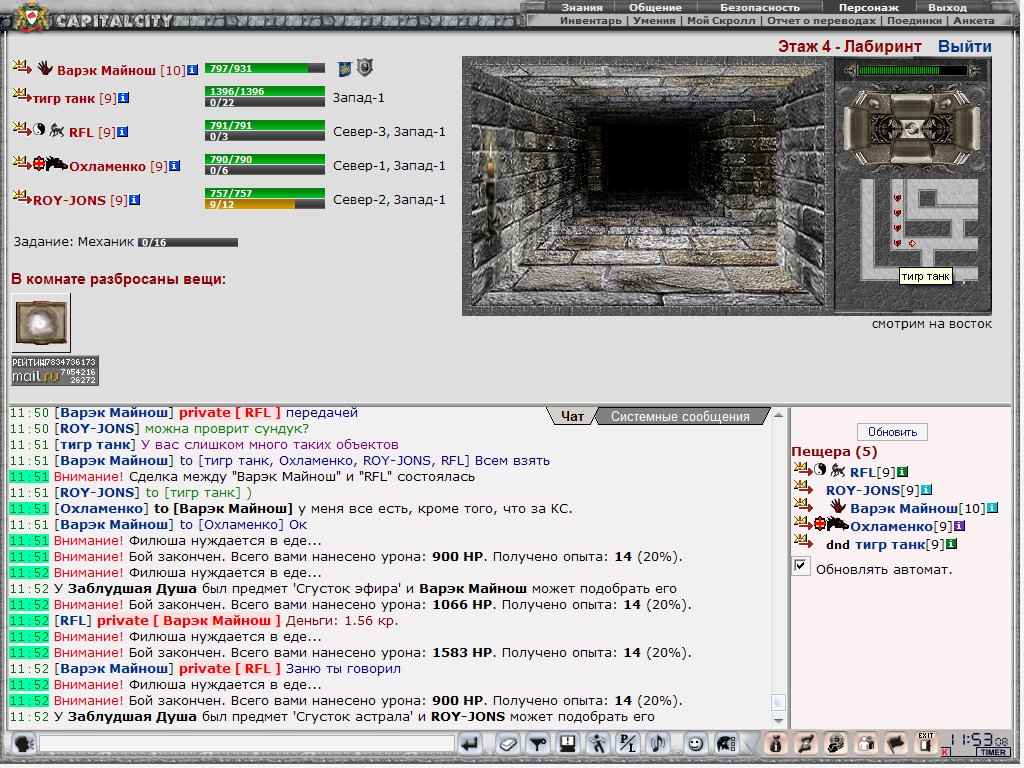The image size is (1024, 768).
Task: Click the eraser icon to clear chat
Action: pos(508,744)
